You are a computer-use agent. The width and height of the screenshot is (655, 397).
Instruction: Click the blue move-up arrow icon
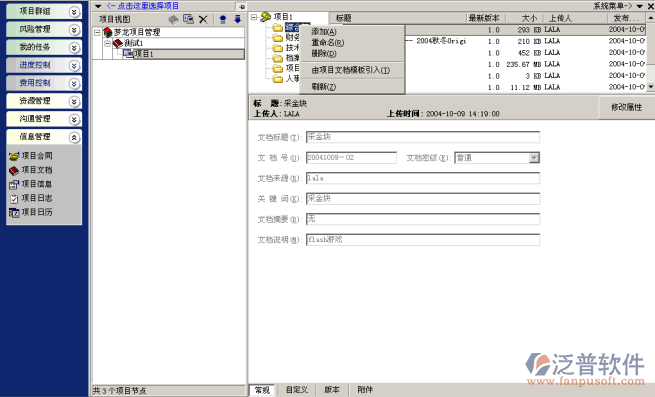click(x=223, y=19)
